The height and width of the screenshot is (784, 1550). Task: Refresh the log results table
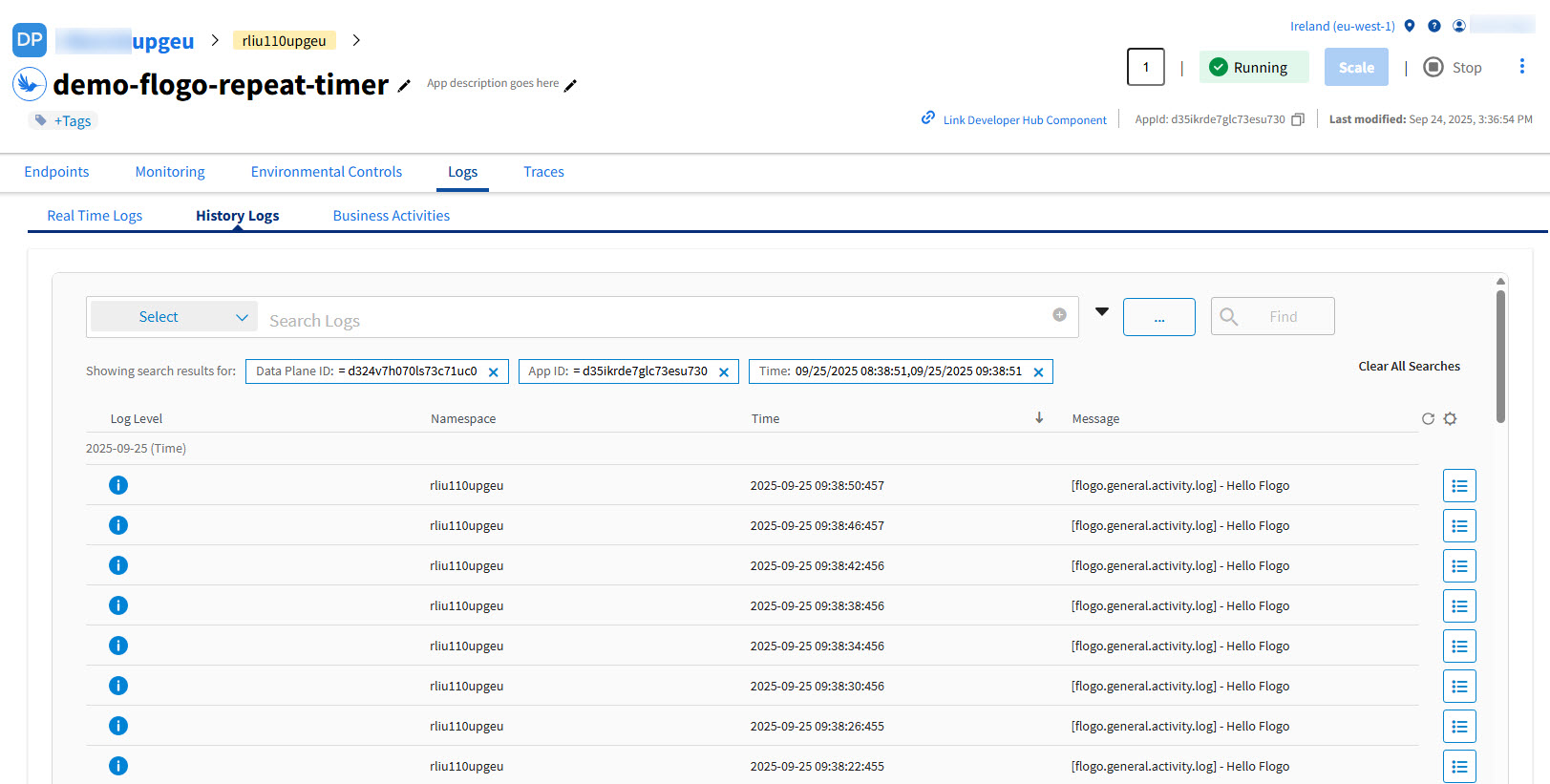coord(1428,419)
